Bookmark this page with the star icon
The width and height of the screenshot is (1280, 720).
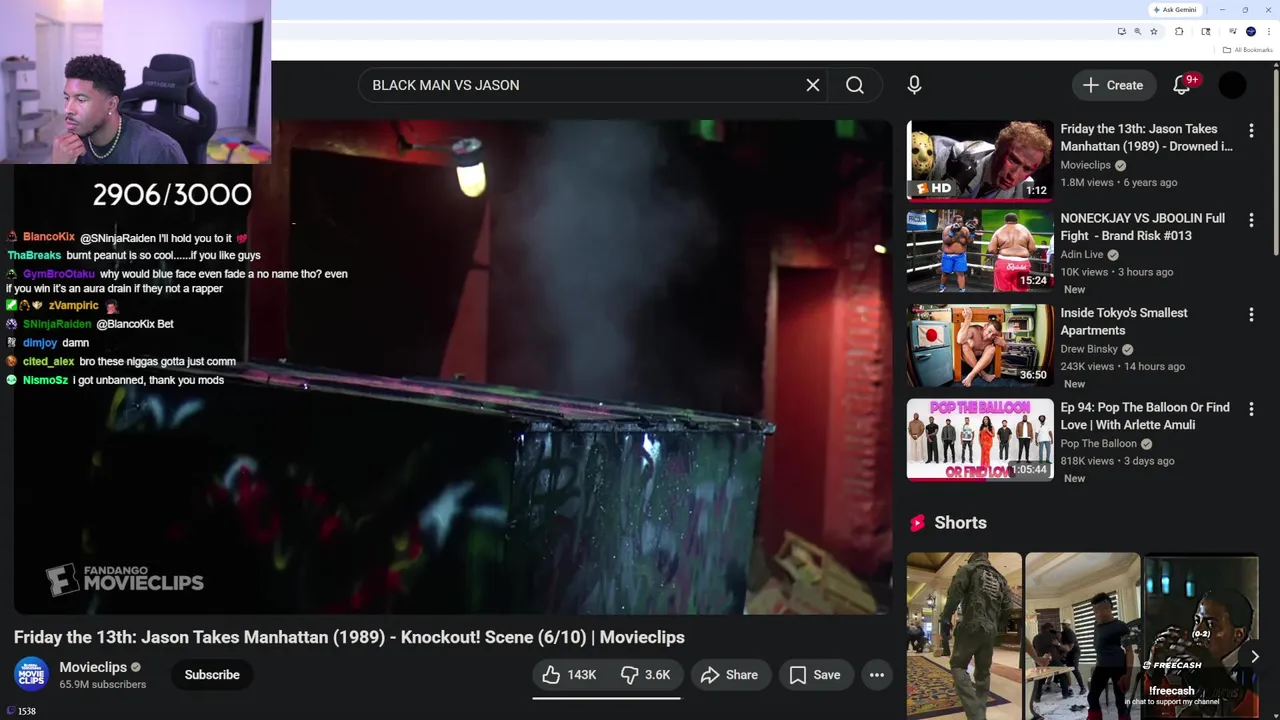pos(1154,31)
